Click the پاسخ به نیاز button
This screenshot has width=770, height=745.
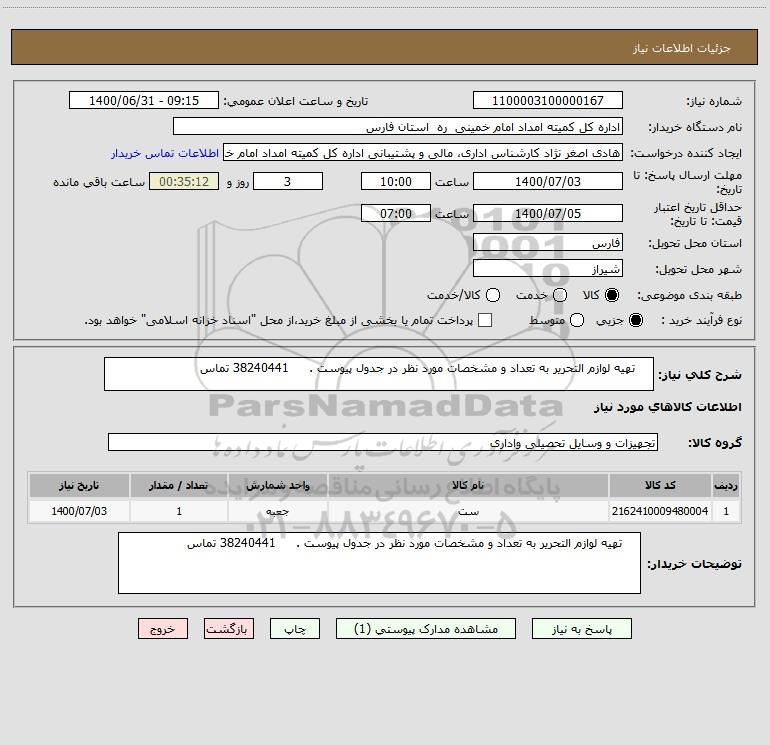581,629
